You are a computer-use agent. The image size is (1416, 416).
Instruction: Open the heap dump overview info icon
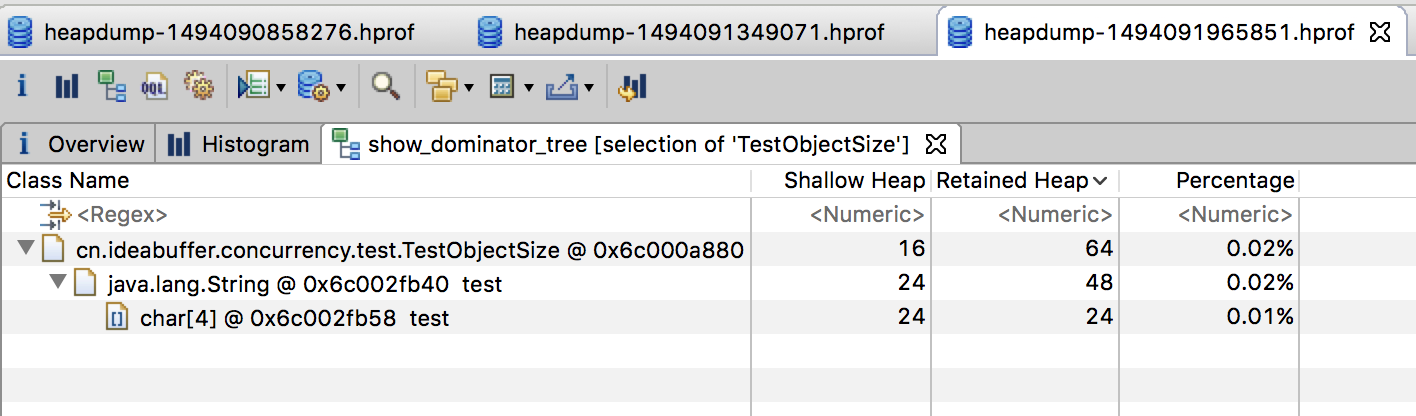pyautogui.click(x=22, y=87)
